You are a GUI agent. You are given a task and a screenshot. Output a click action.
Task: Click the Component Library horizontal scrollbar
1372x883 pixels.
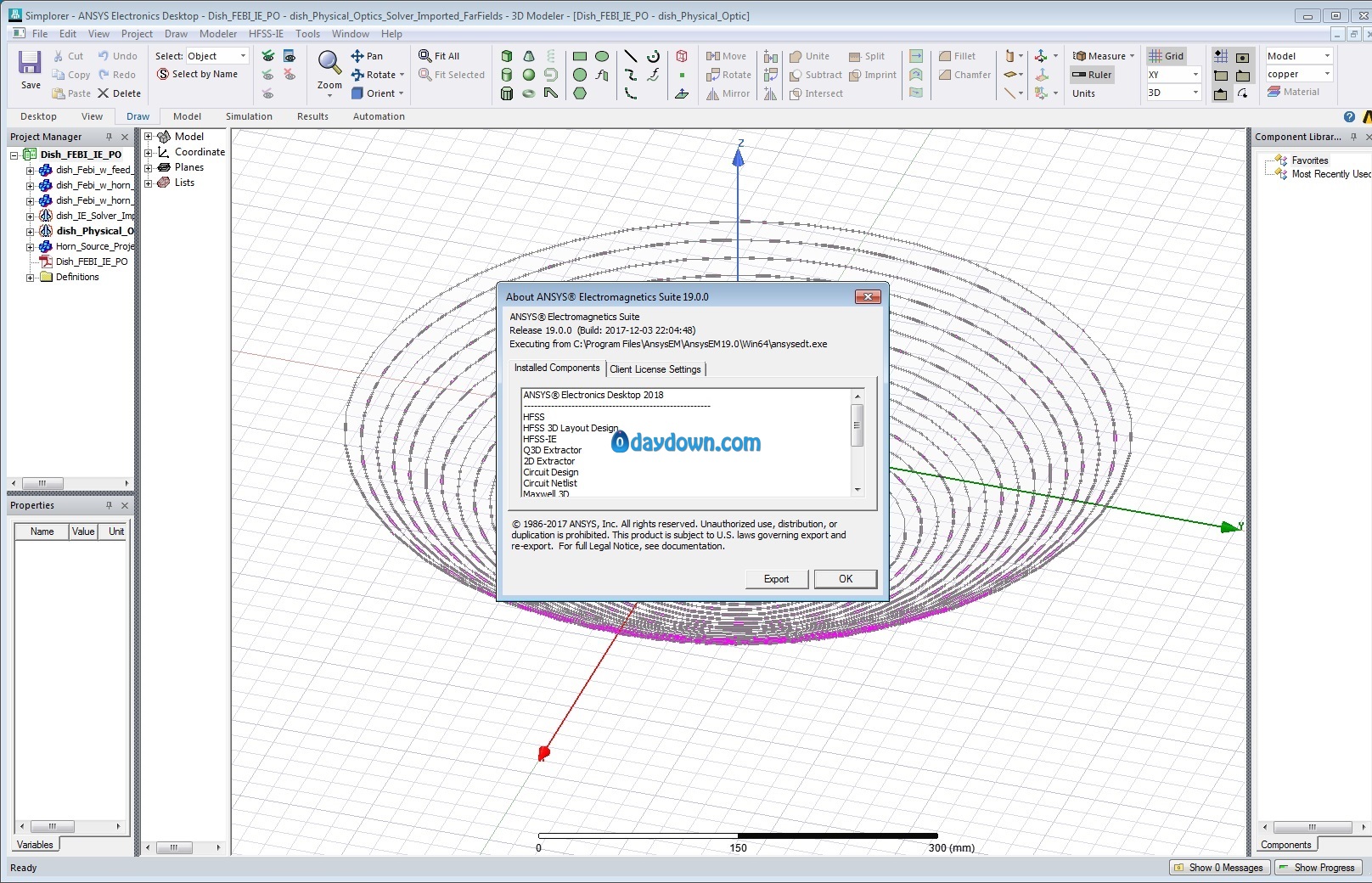point(1313,827)
